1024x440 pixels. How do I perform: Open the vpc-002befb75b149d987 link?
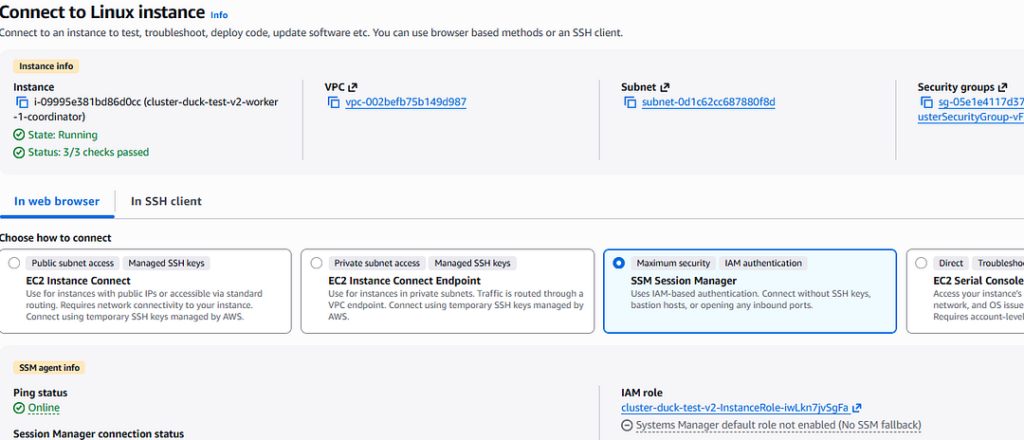(406, 102)
